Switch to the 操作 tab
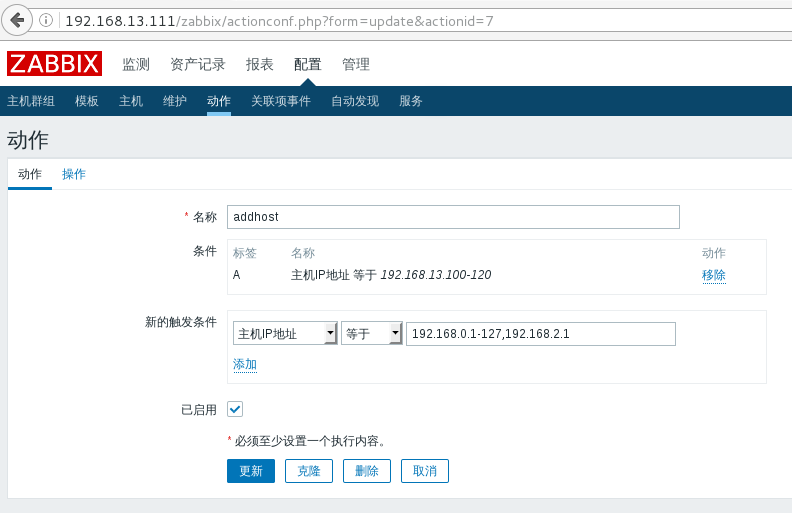 click(74, 174)
